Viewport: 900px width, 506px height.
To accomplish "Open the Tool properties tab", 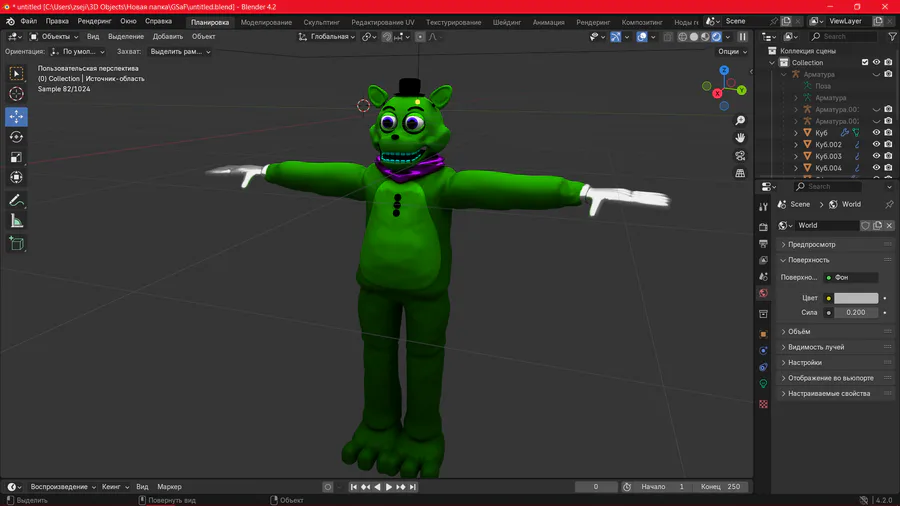I will 763,207.
